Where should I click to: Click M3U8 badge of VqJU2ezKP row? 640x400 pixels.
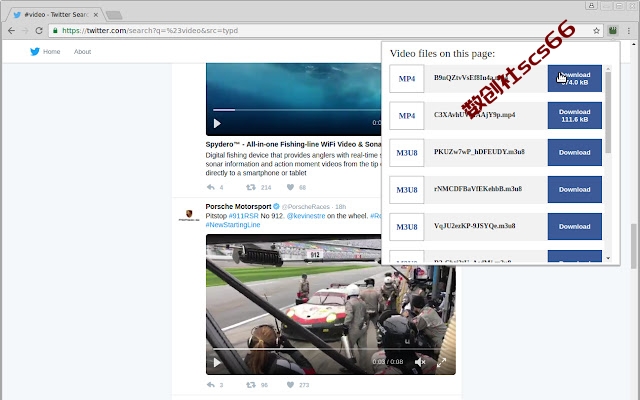407,227
